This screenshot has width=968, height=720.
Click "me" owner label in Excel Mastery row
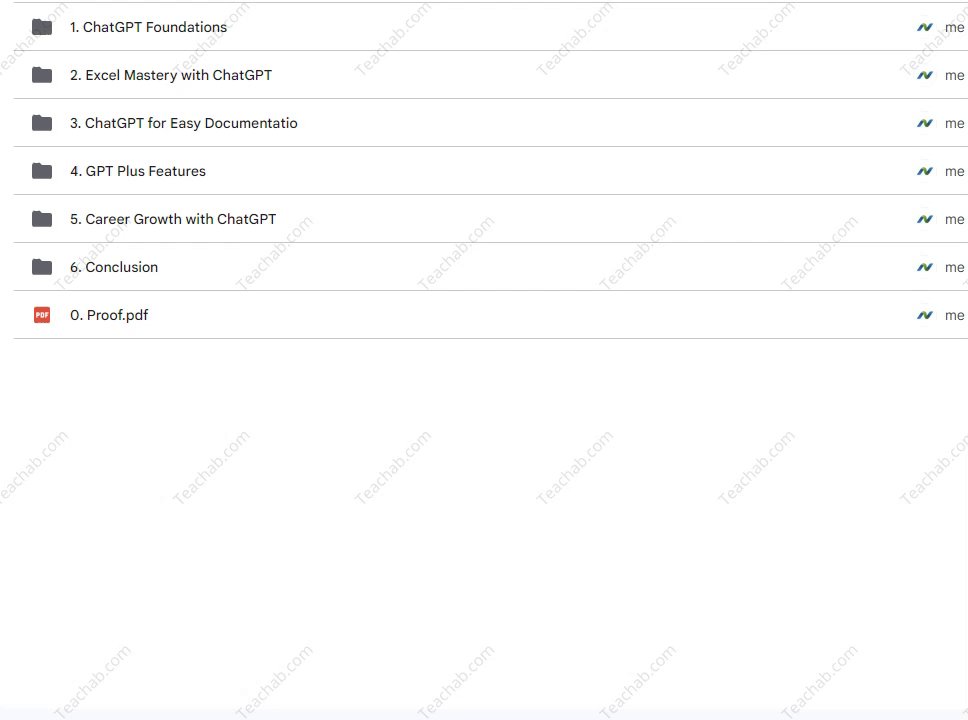pos(954,75)
